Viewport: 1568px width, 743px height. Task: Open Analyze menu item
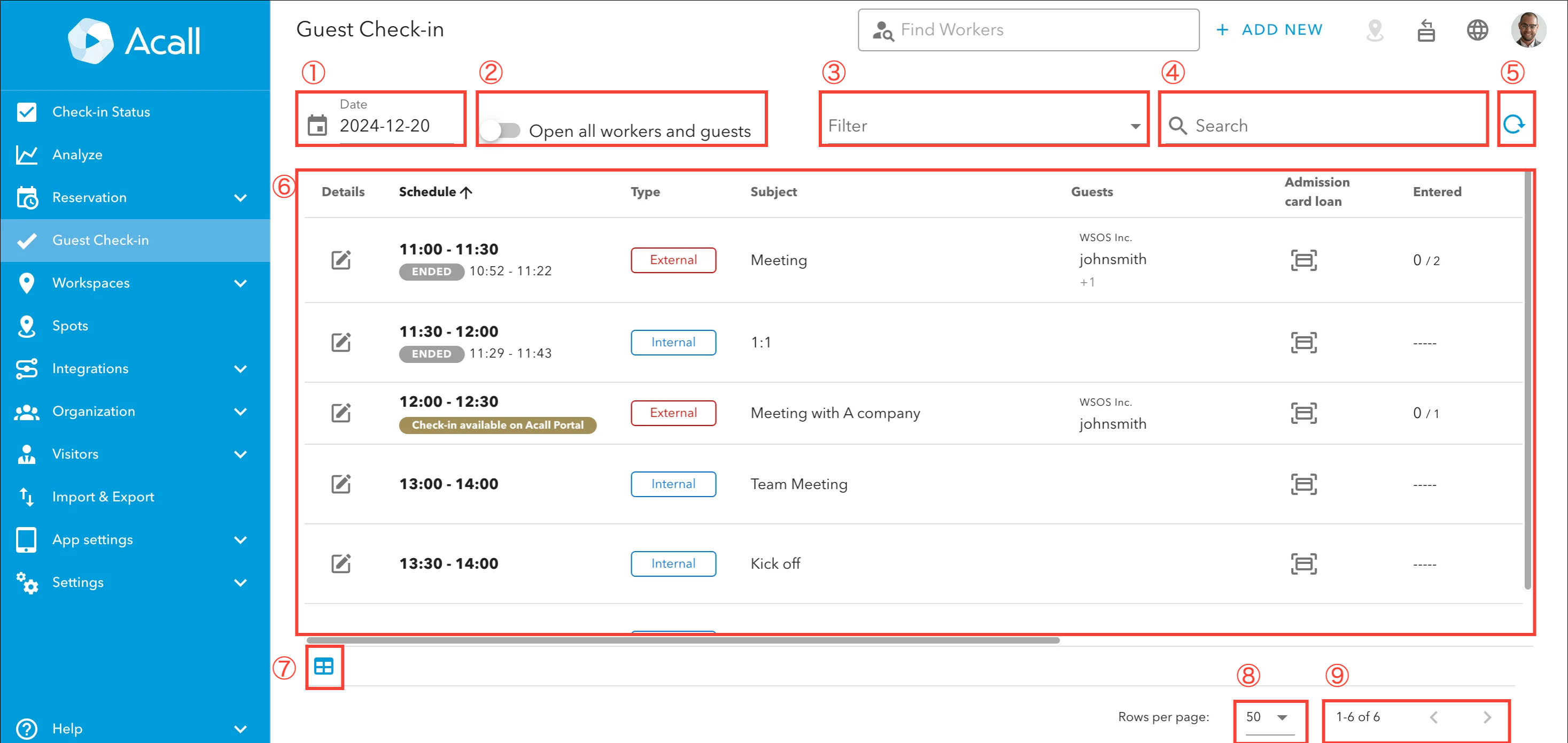click(x=135, y=154)
